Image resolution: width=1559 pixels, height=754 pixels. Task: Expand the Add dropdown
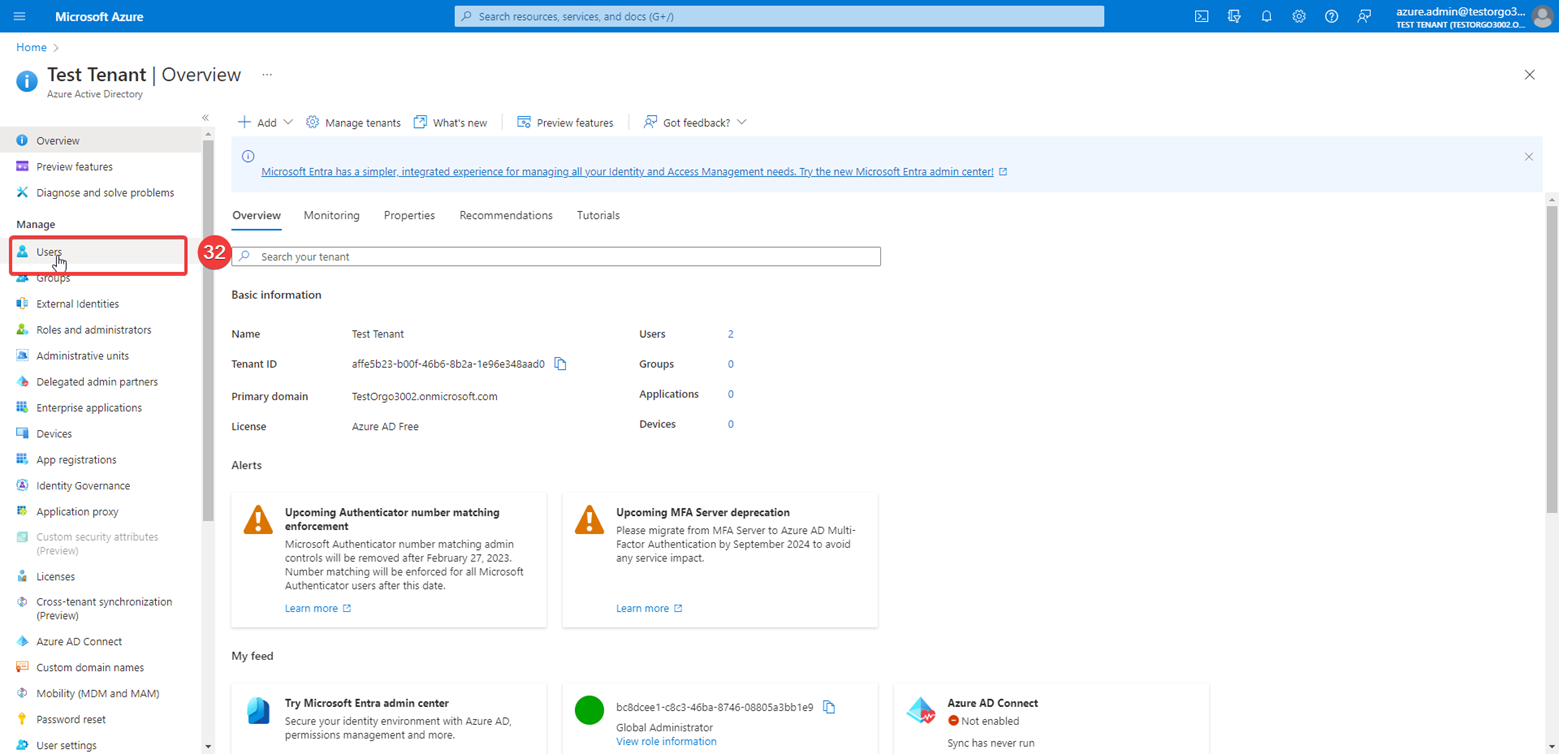pyautogui.click(x=265, y=122)
